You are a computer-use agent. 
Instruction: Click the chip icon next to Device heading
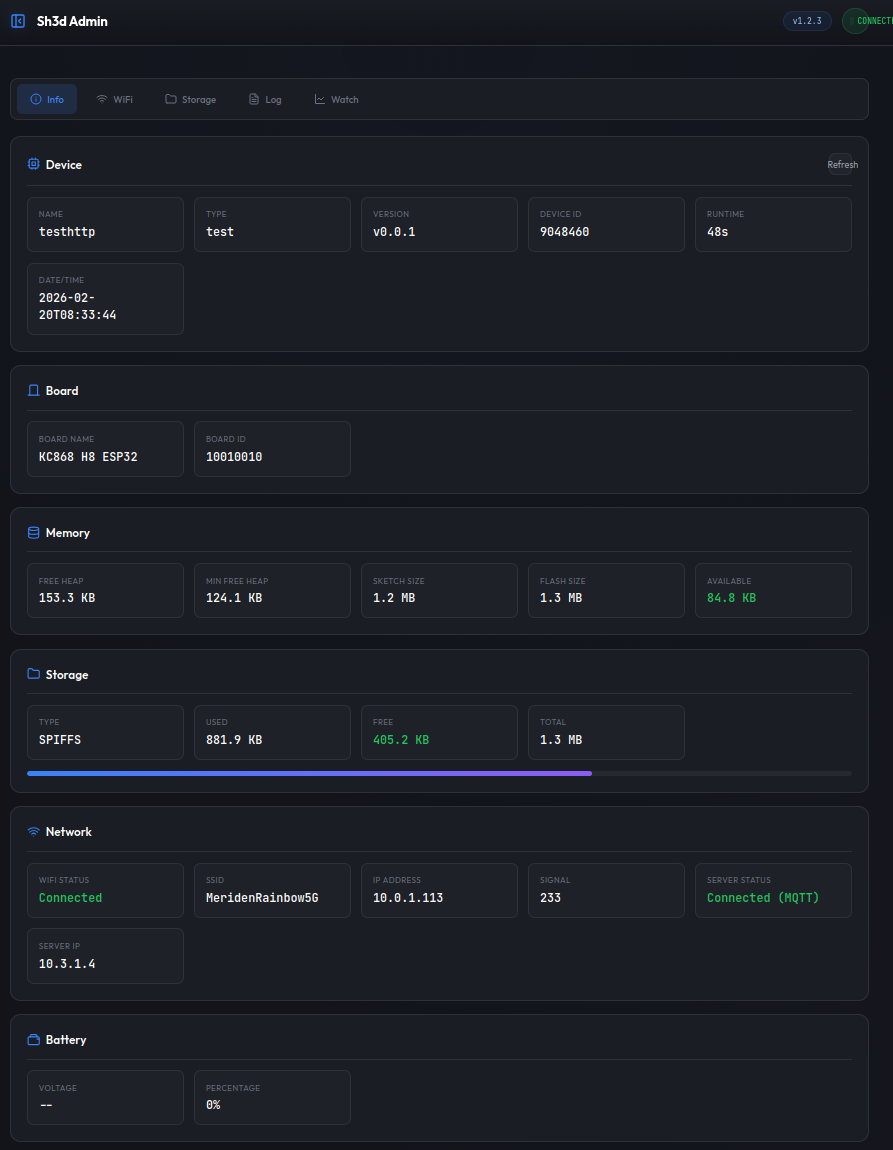pos(33,164)
